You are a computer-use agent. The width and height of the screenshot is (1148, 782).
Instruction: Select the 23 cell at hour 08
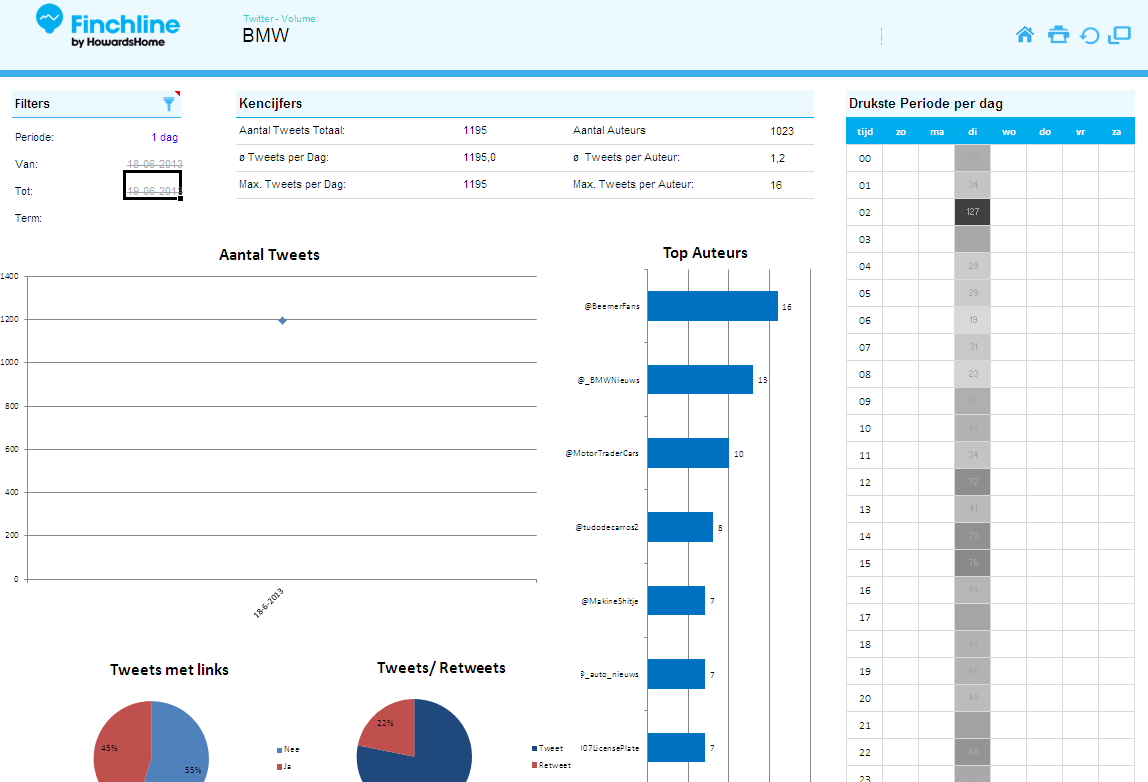[x=972, y=374]
